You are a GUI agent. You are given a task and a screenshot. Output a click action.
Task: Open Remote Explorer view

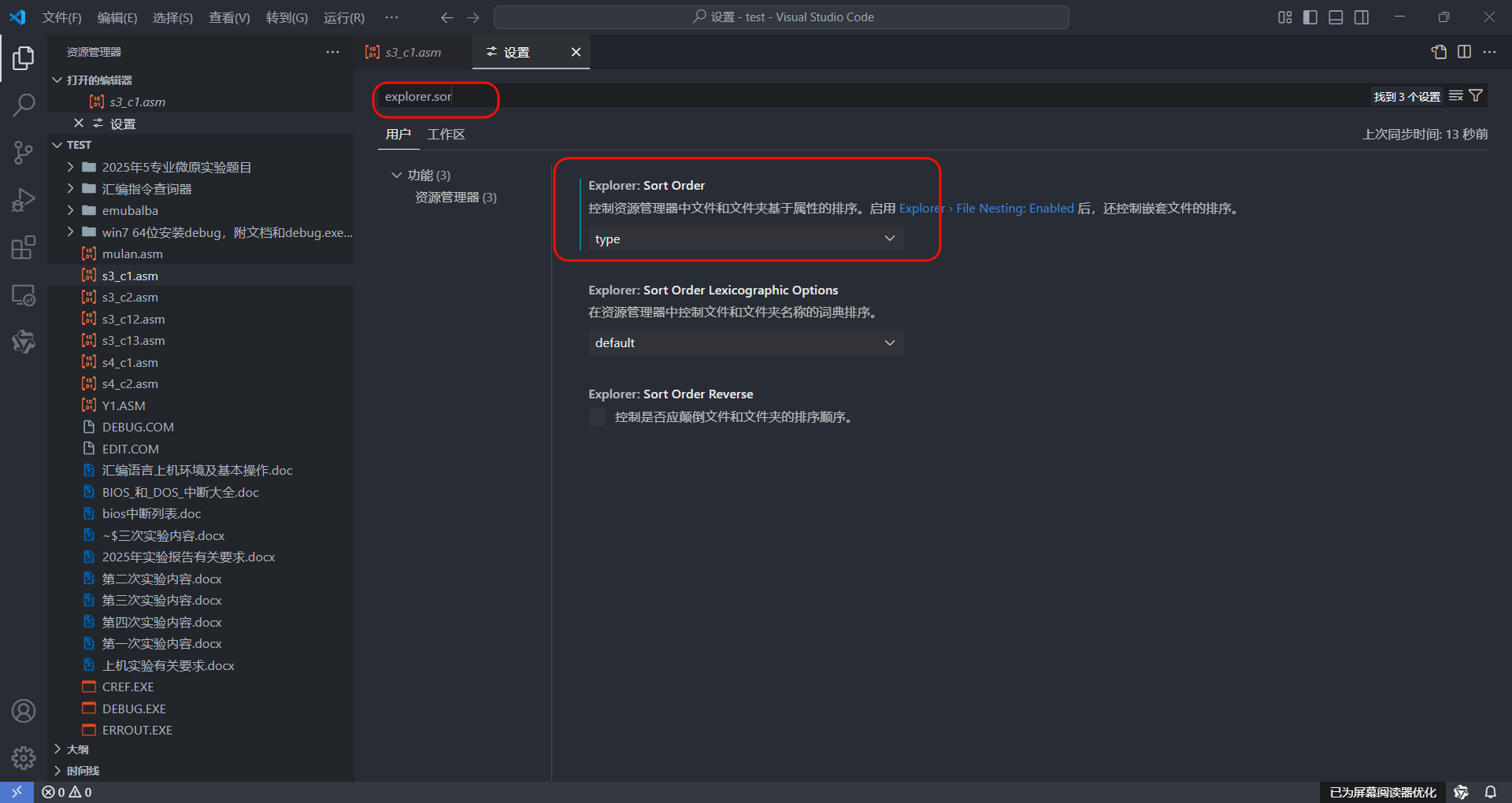point(24,295)
